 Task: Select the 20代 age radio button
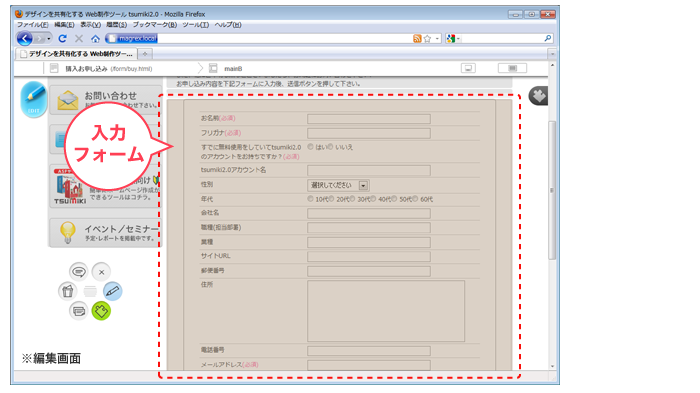332,199
